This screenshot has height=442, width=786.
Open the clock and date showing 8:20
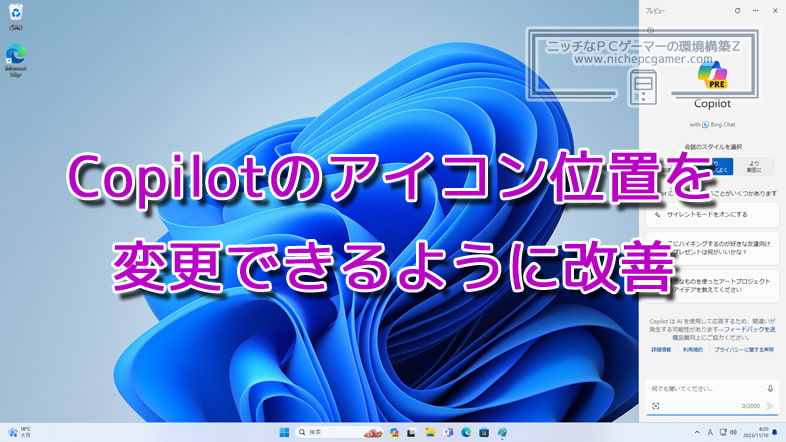[756, 432]
